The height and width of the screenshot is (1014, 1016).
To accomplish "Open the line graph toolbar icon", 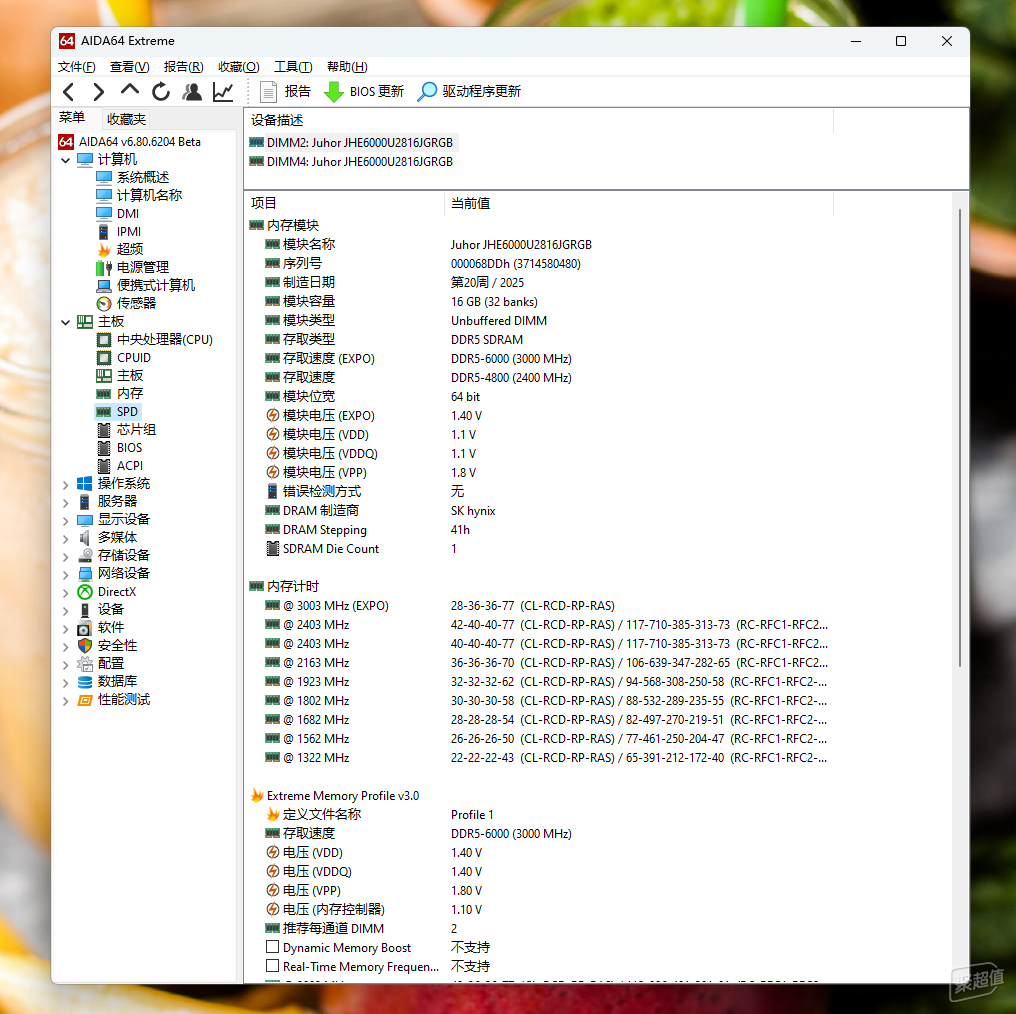I will point(223,92).
